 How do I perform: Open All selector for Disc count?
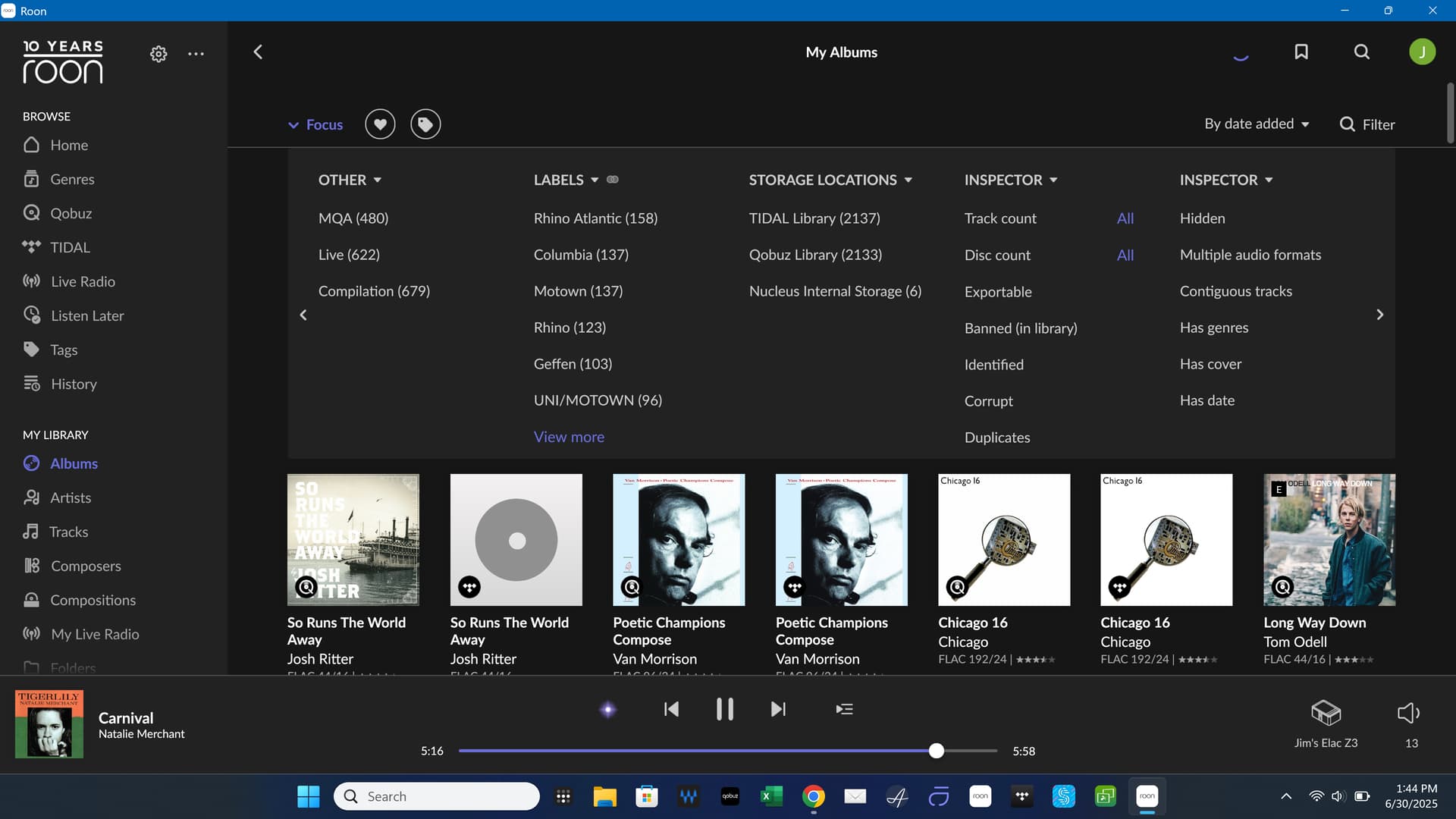pos(1125,256)
